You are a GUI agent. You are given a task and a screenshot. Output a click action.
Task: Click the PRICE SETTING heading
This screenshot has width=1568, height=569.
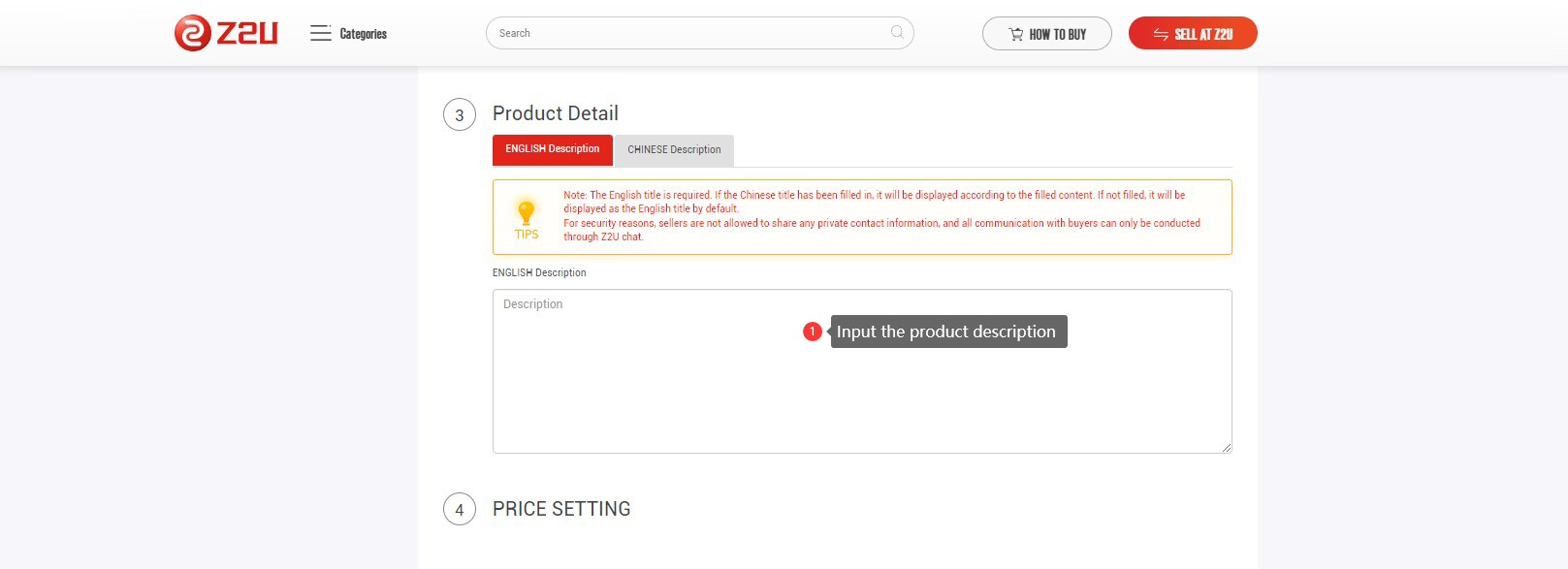[561, 509]
